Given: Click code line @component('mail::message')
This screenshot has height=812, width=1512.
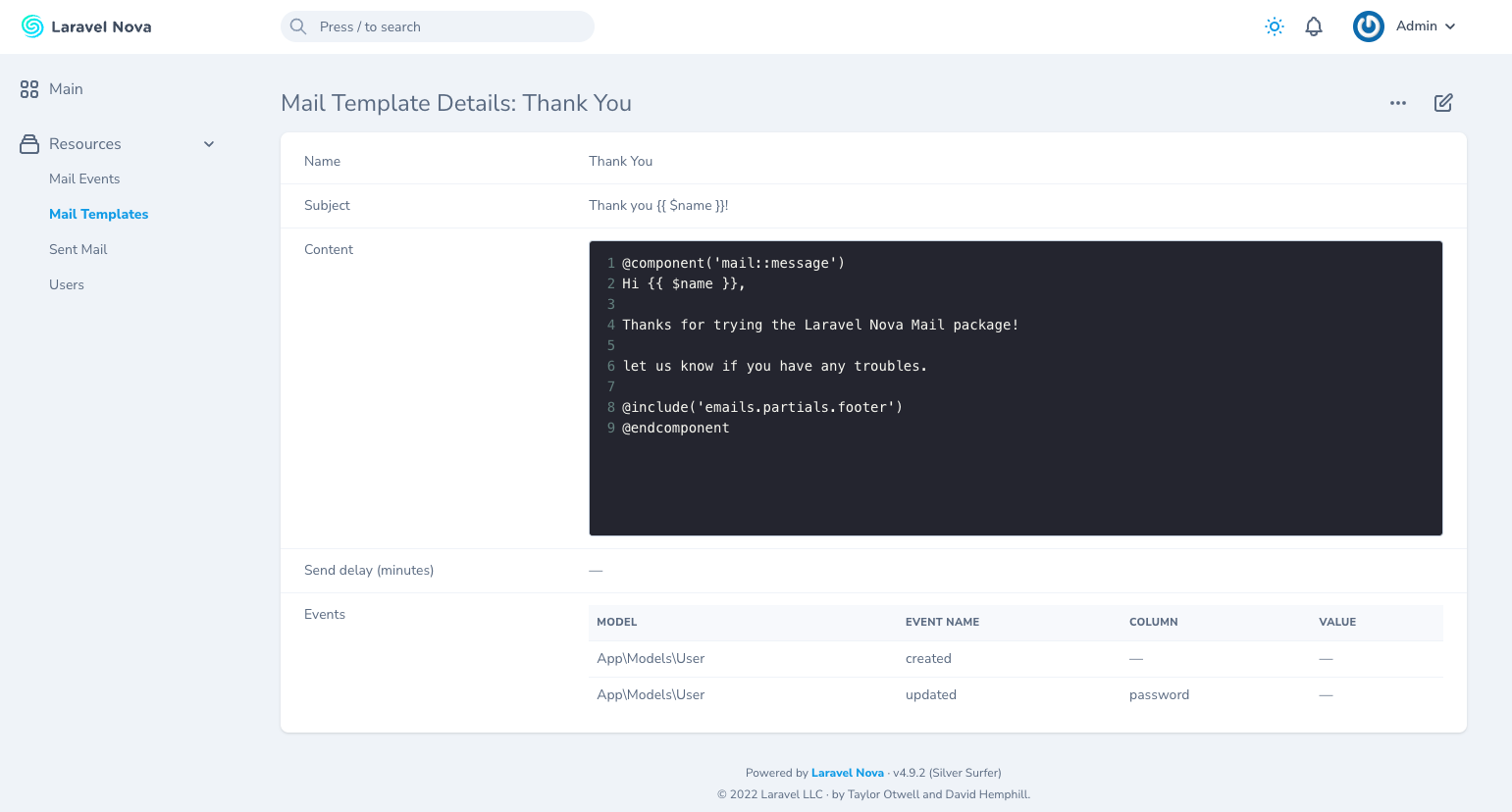Looking at the screenshot, I should tap(733, 263).
